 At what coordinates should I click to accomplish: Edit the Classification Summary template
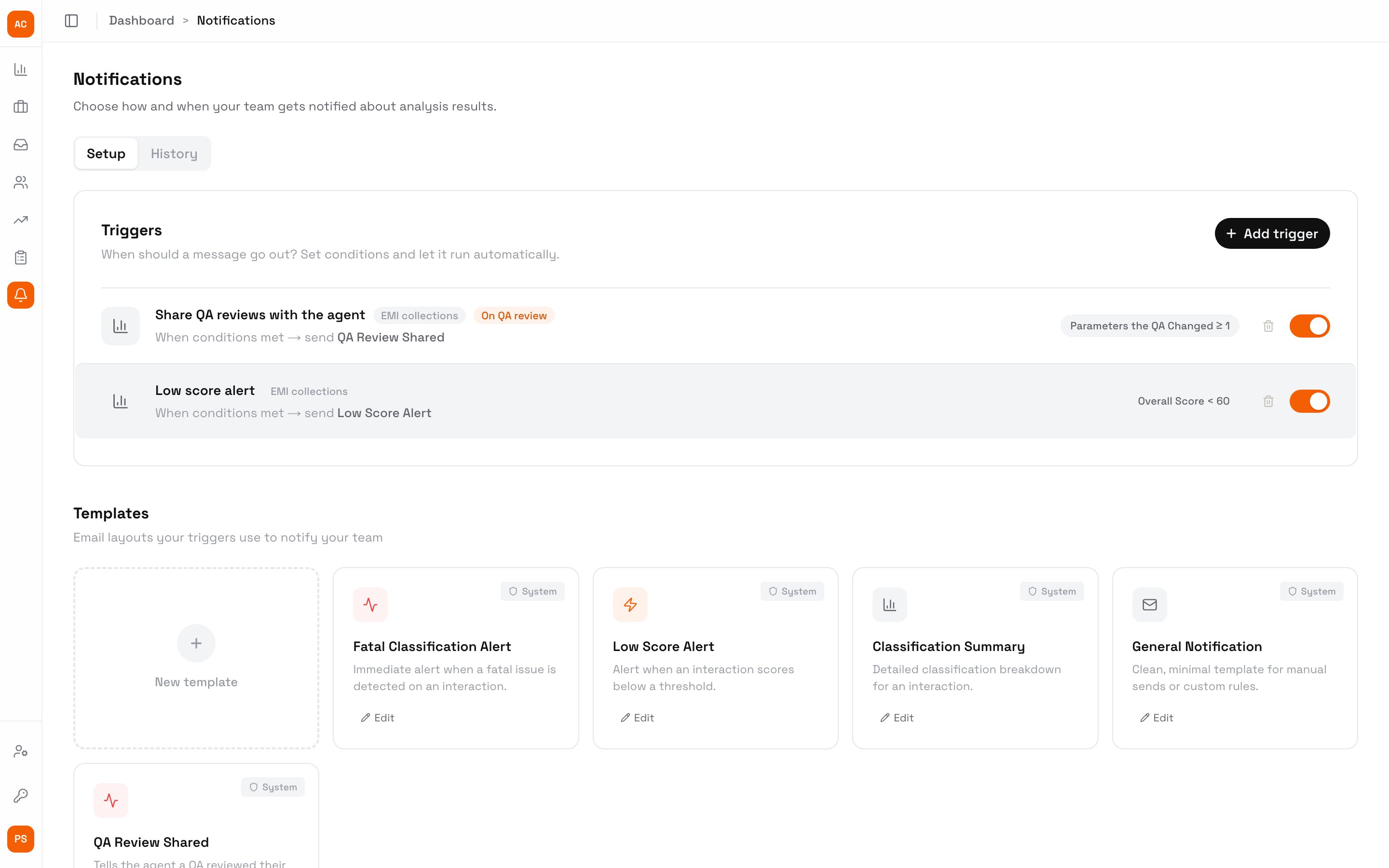tap(897, 718)
